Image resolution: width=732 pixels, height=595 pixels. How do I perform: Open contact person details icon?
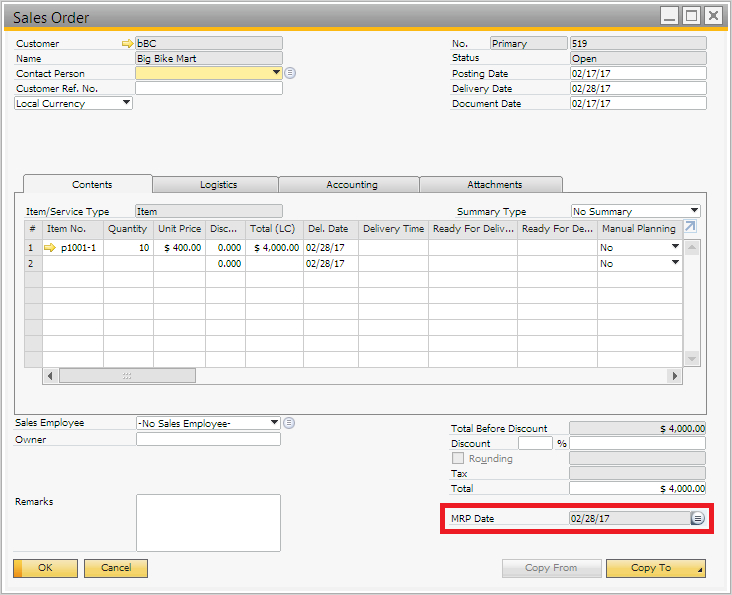click(x=290, y=73)
